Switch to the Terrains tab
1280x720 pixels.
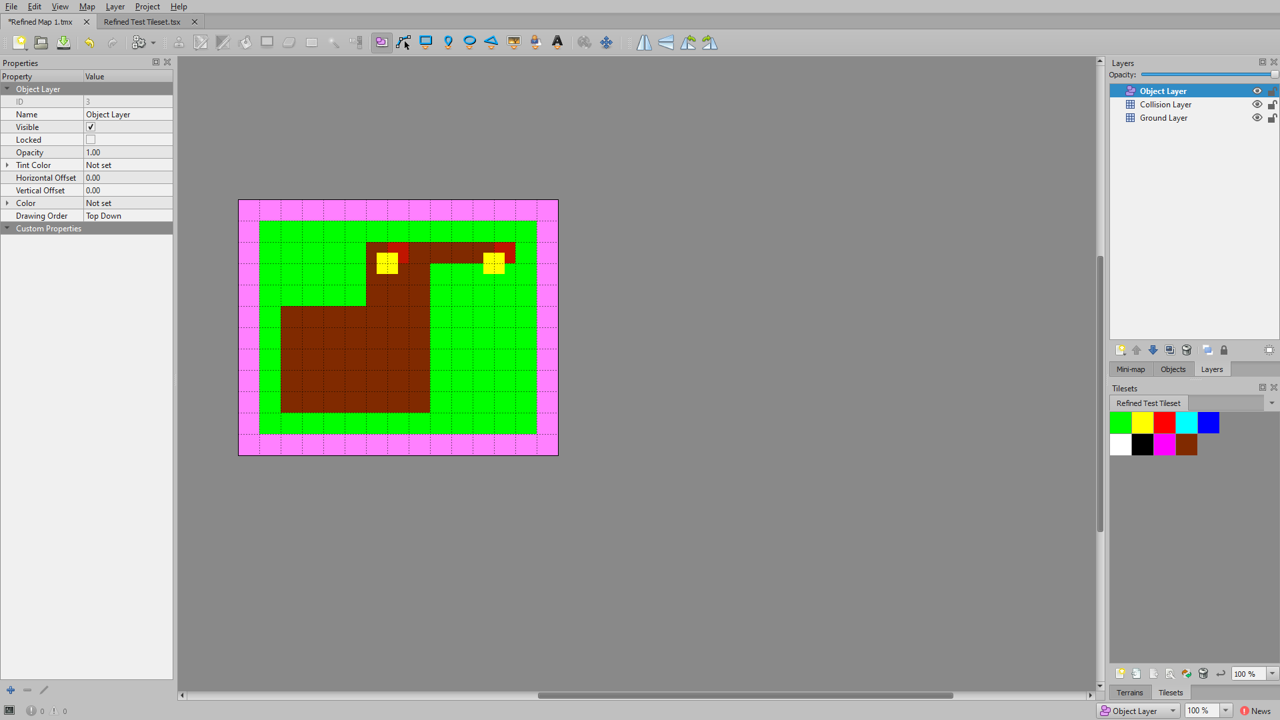pyautogui.click(x=1130, y=692)
